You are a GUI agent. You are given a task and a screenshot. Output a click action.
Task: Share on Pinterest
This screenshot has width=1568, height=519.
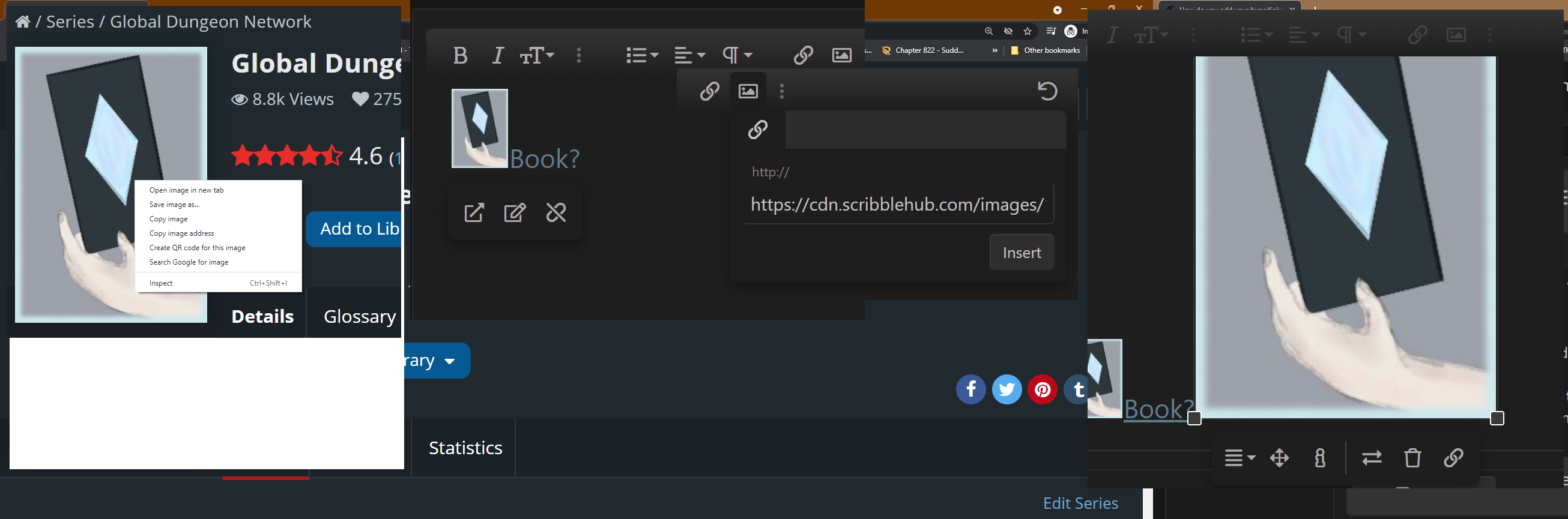tap(1042, 389)
